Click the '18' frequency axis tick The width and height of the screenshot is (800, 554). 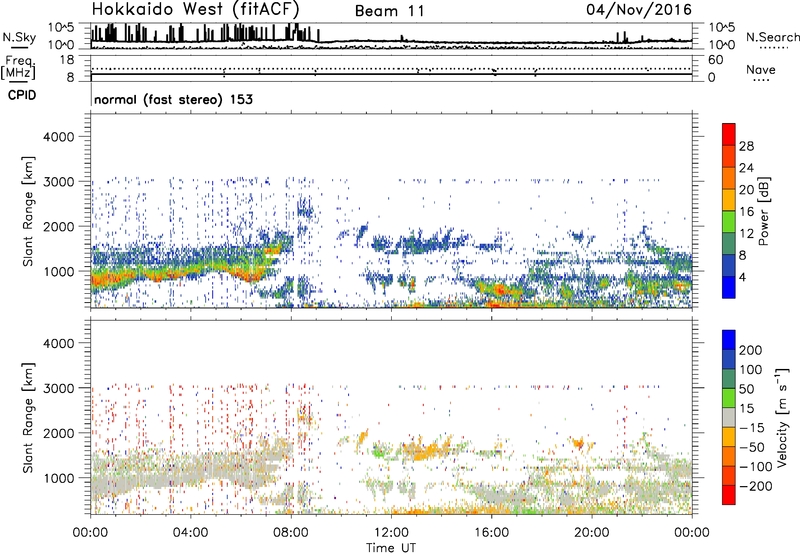(x=67, y=60)
